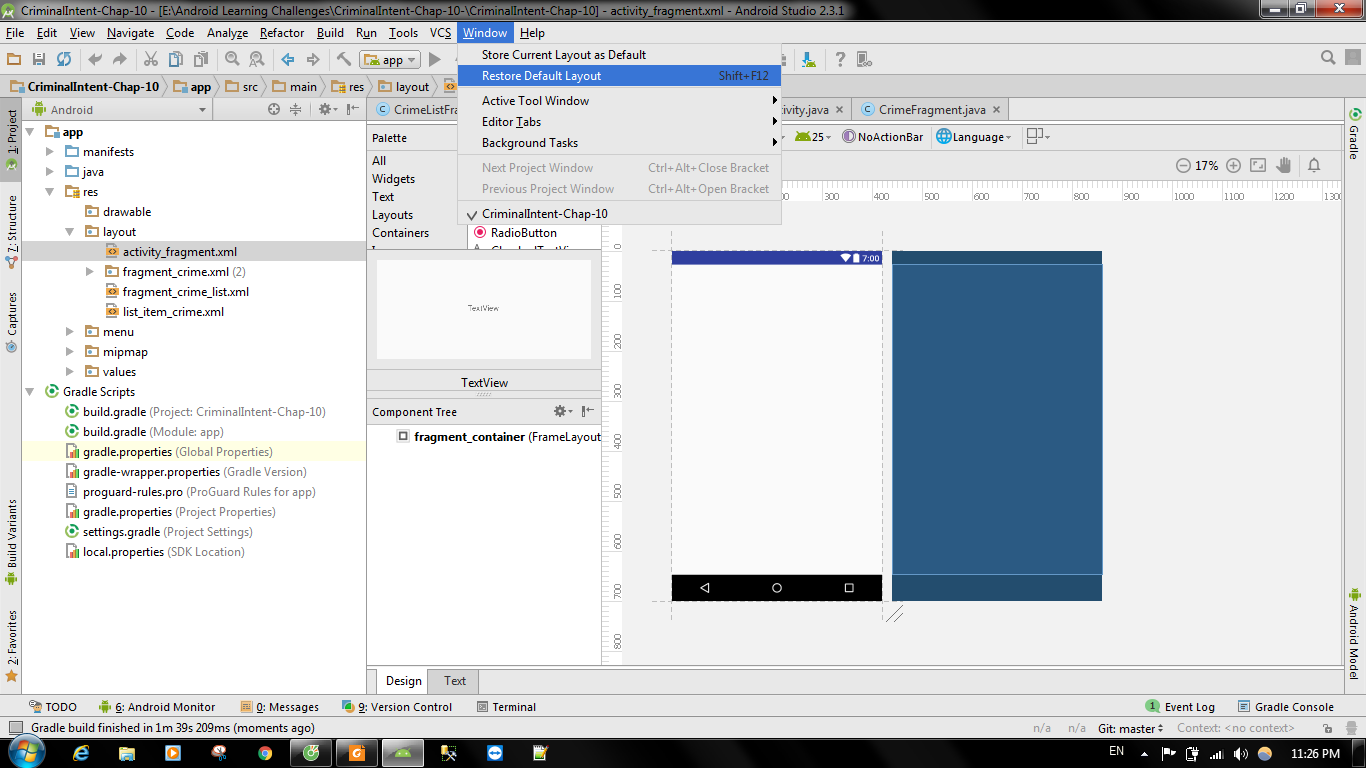Toggle the Android Model tool window button

tap(1355, 634)
